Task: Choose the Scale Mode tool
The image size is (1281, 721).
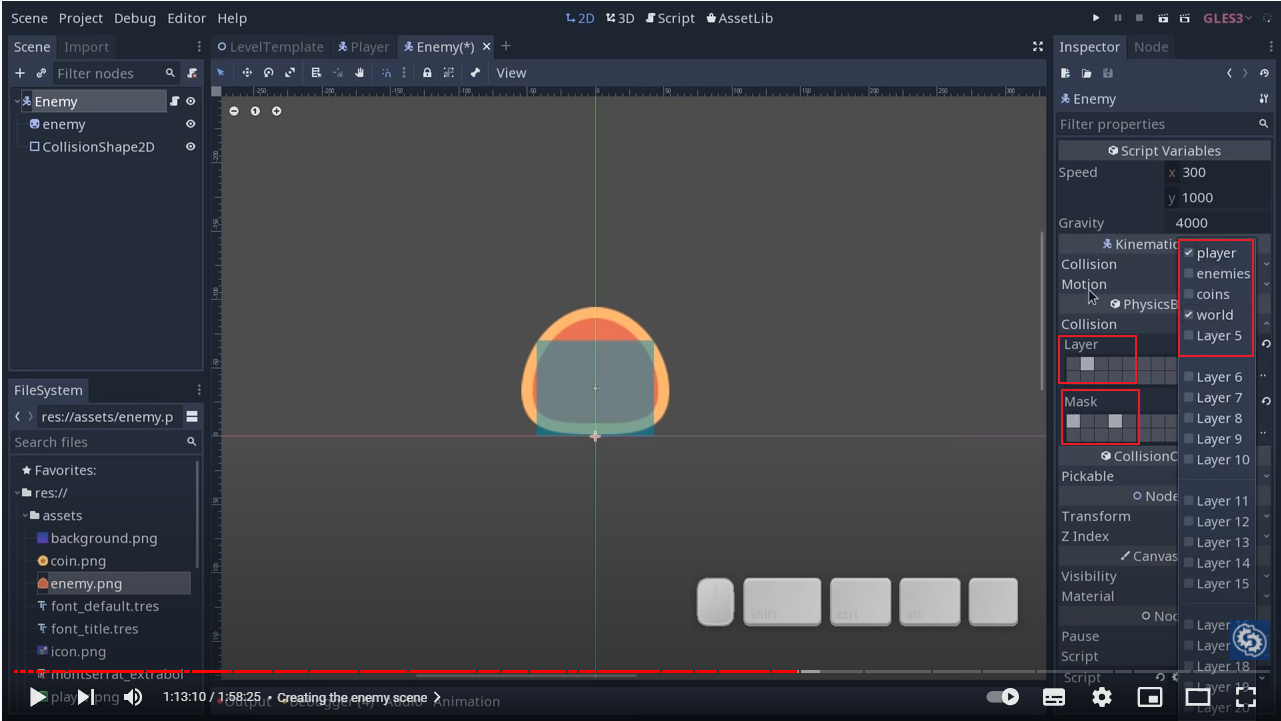Action: (x=291, y=73)
